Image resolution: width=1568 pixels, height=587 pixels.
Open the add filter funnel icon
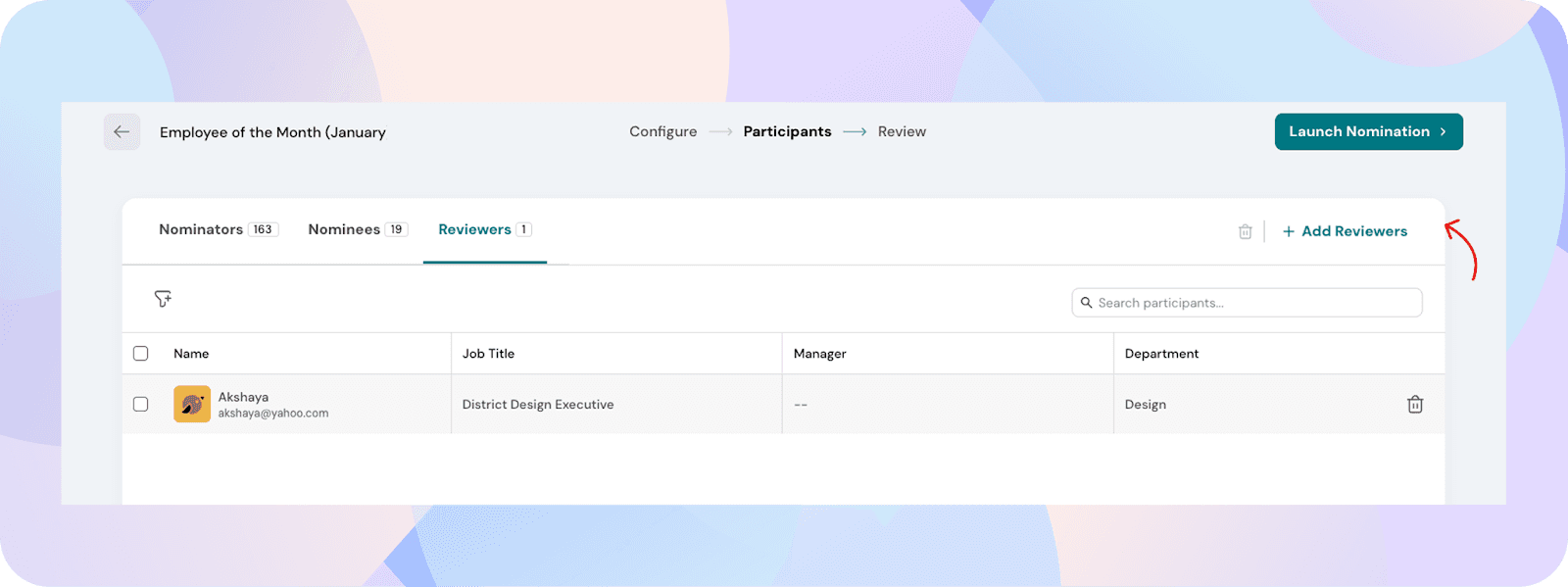[x=163, y=299]
